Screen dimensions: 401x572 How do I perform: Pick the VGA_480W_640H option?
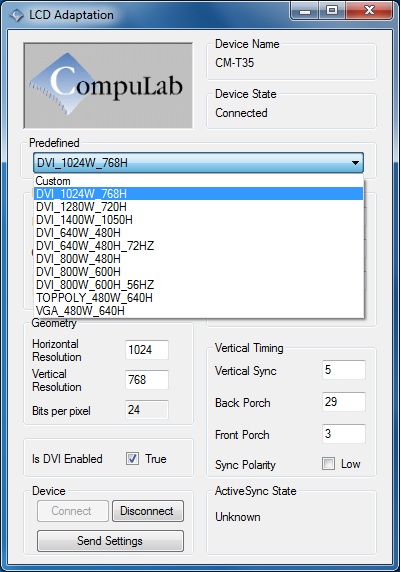(x=199, y=310)
